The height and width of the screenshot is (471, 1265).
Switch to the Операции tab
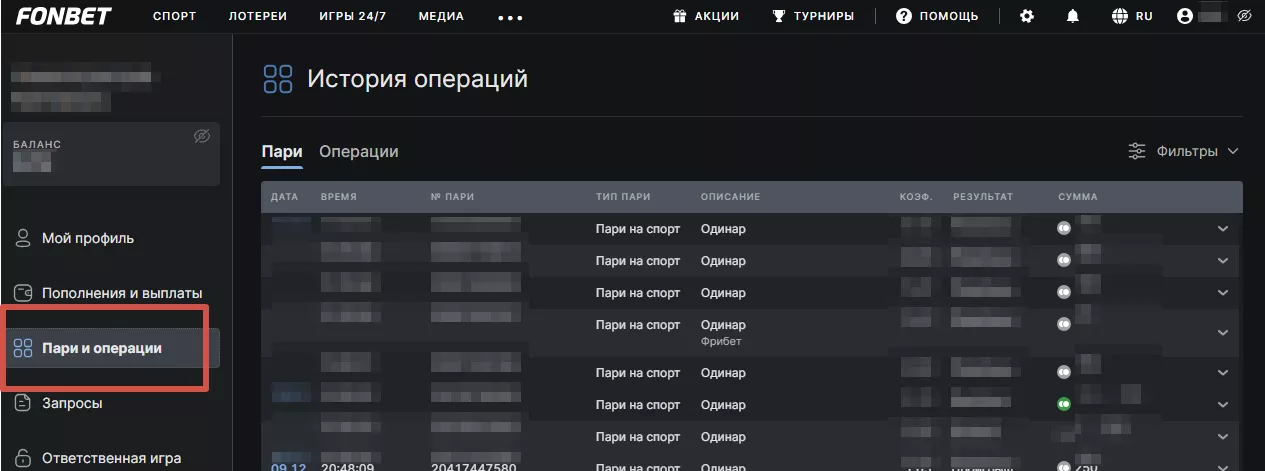[358, 151]
